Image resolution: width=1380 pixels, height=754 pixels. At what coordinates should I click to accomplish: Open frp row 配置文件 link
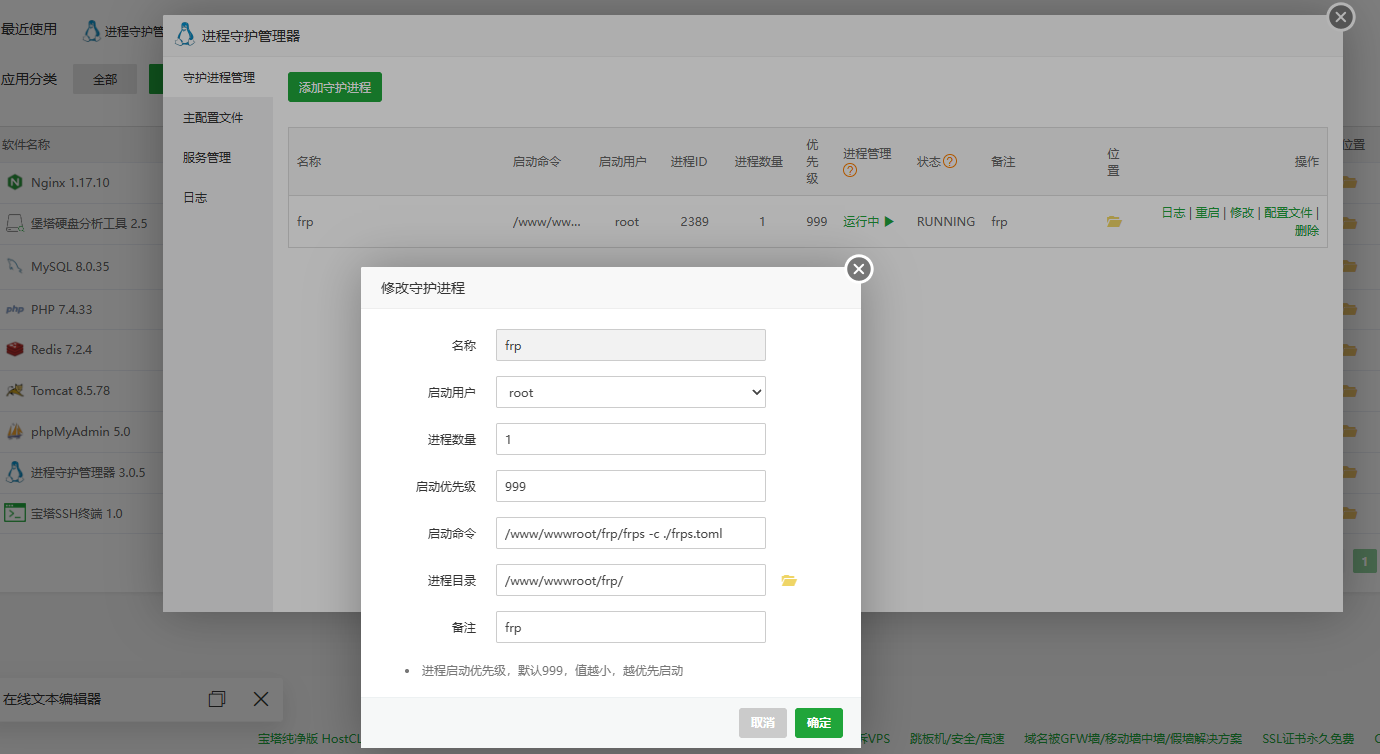[1288, 213]
